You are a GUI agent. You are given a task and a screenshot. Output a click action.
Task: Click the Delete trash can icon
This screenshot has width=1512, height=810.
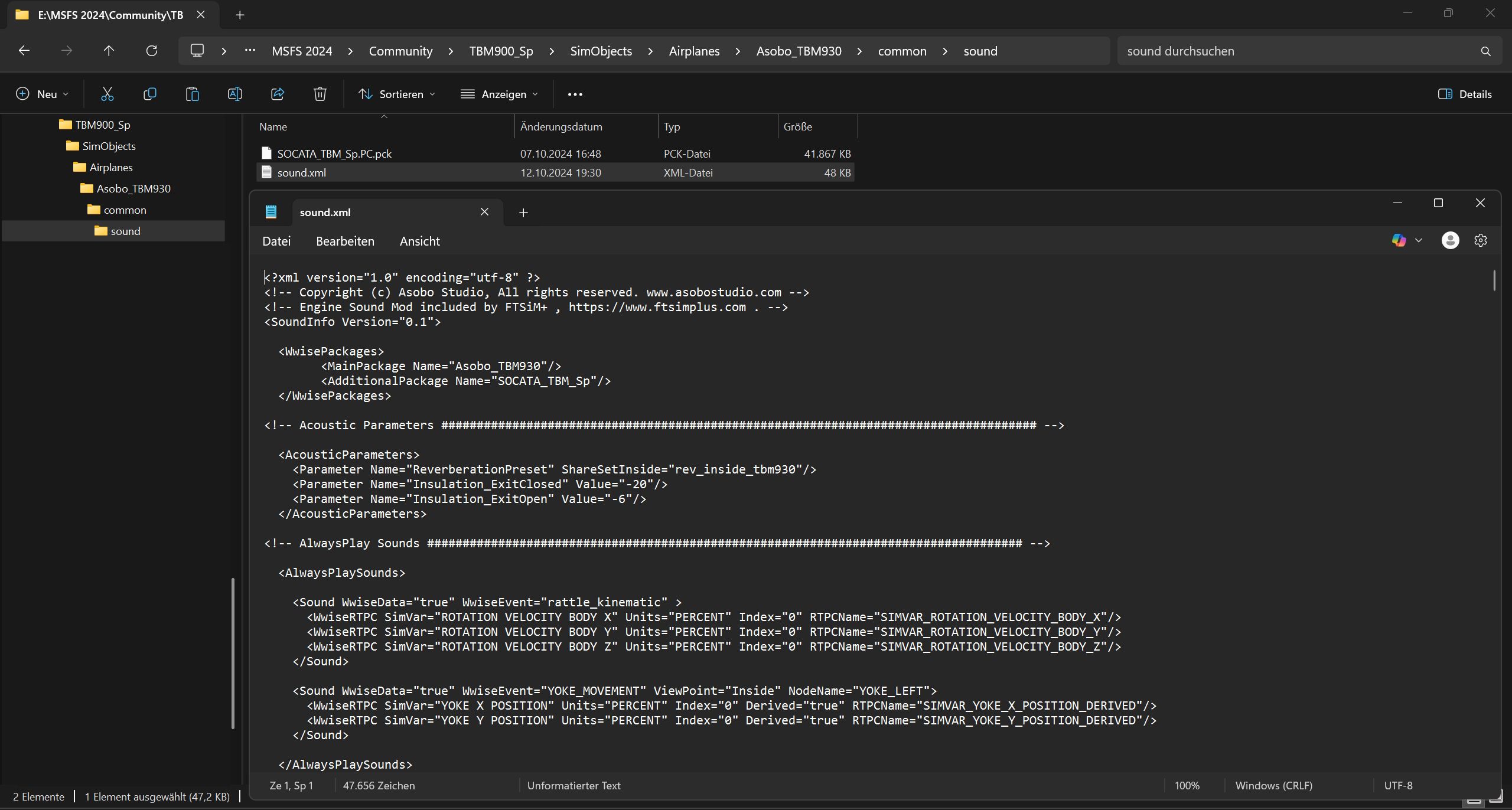320,94
